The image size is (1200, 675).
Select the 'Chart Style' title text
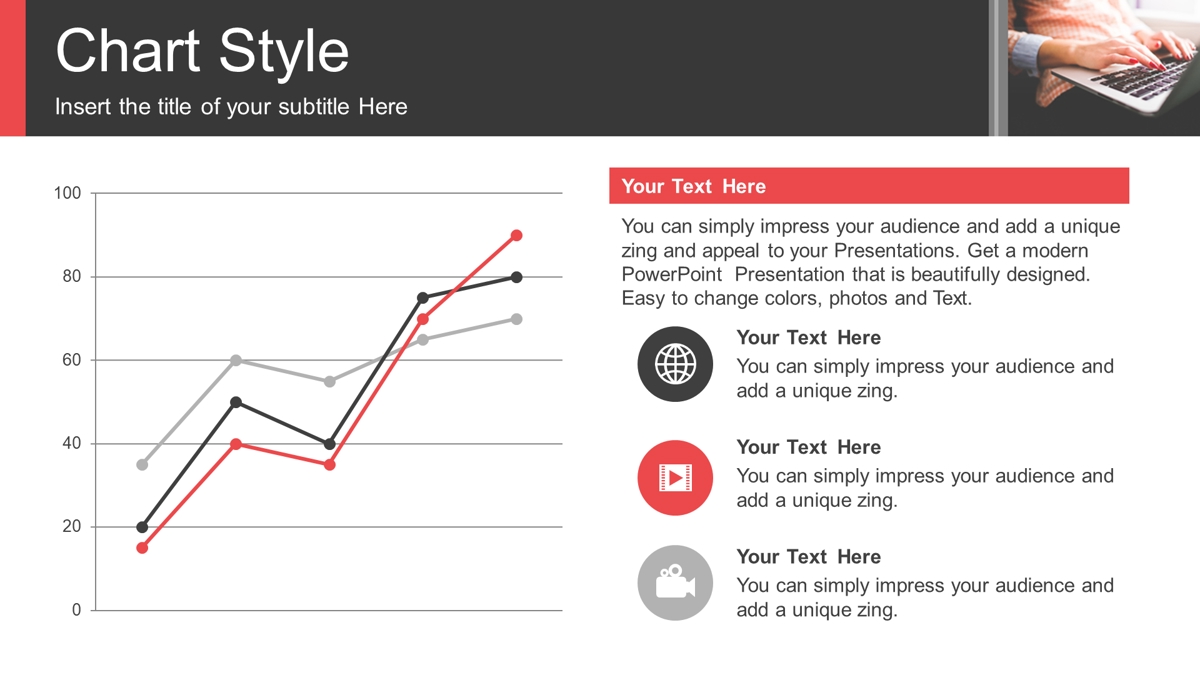click(x=202, y=50)
